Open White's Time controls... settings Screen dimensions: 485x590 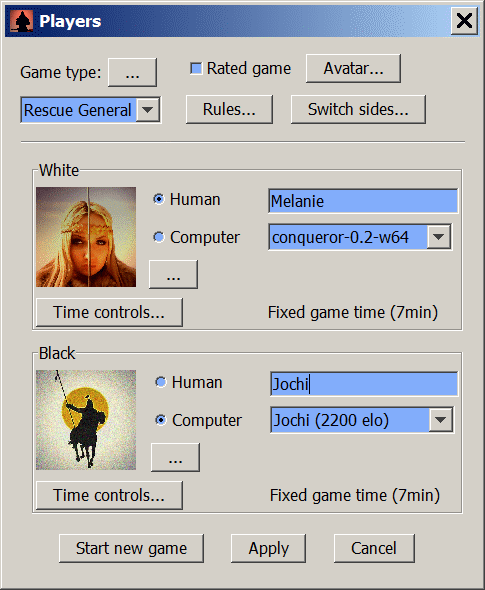109,312
